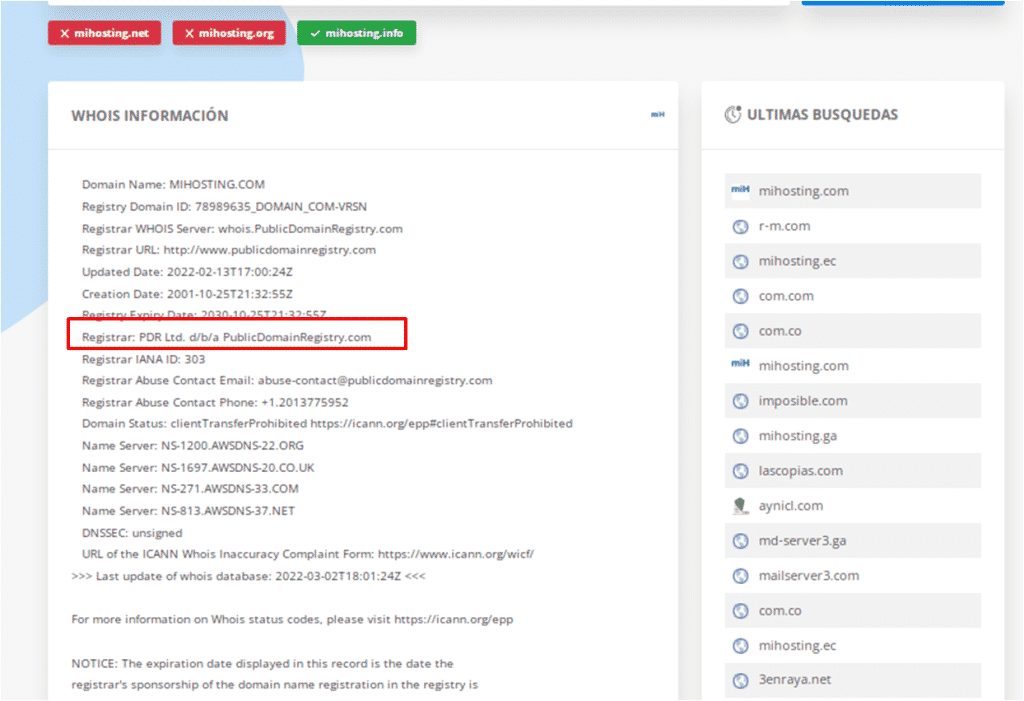Viewport: 1024px width, 701px height.
Task: Click the line about Whois status codes
Action: (292, 620)
